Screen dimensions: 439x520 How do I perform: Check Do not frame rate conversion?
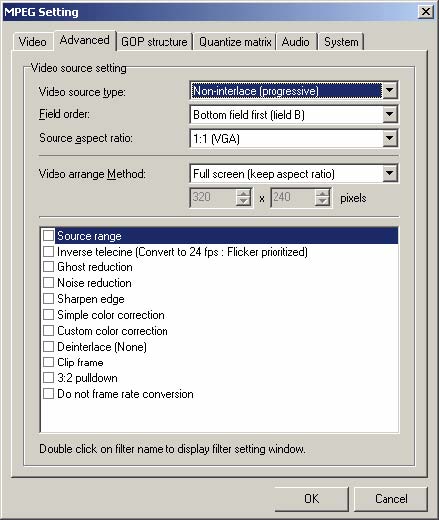click(x=48, y=394)
